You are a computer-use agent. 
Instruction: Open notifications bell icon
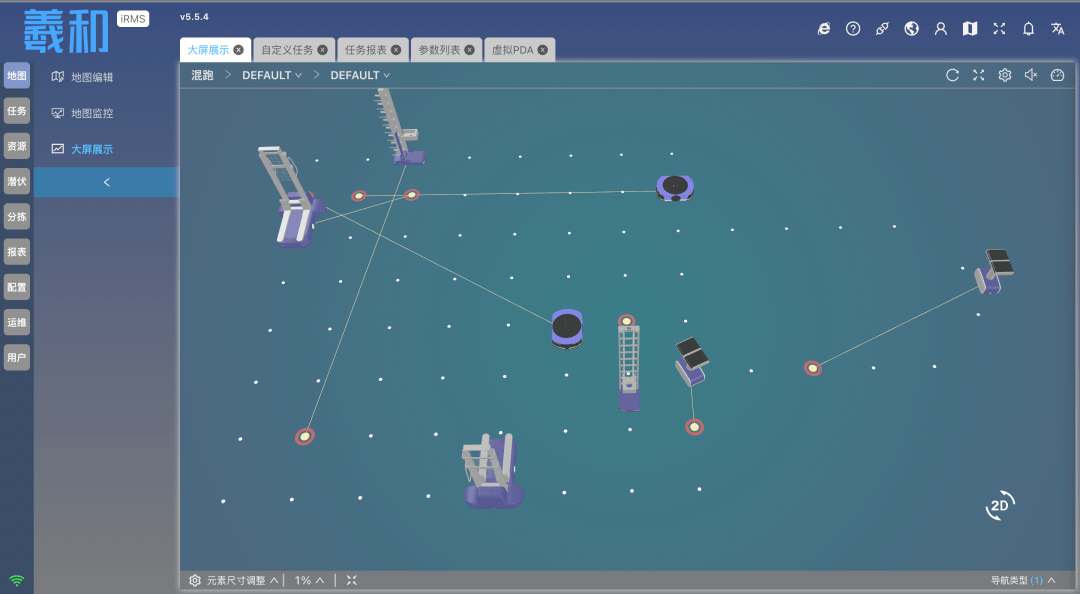coord(1028,28)
